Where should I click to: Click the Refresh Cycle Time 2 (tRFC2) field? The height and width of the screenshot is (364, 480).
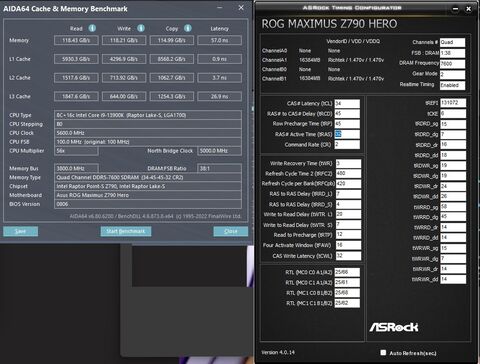[348, 173]
